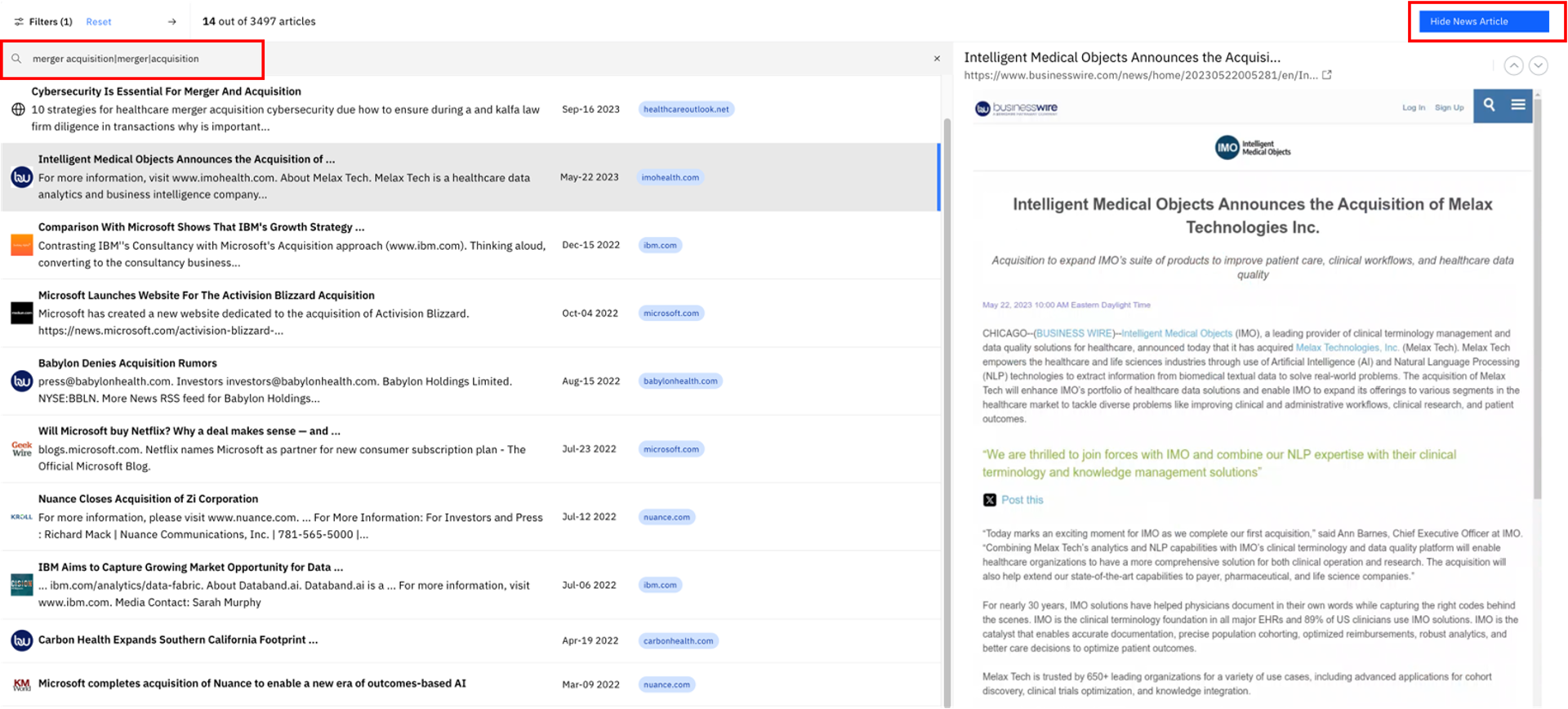Viewport: 1568px width, 709px height.
Task: Click the May-22 2023 date cell
Action: 589,177
